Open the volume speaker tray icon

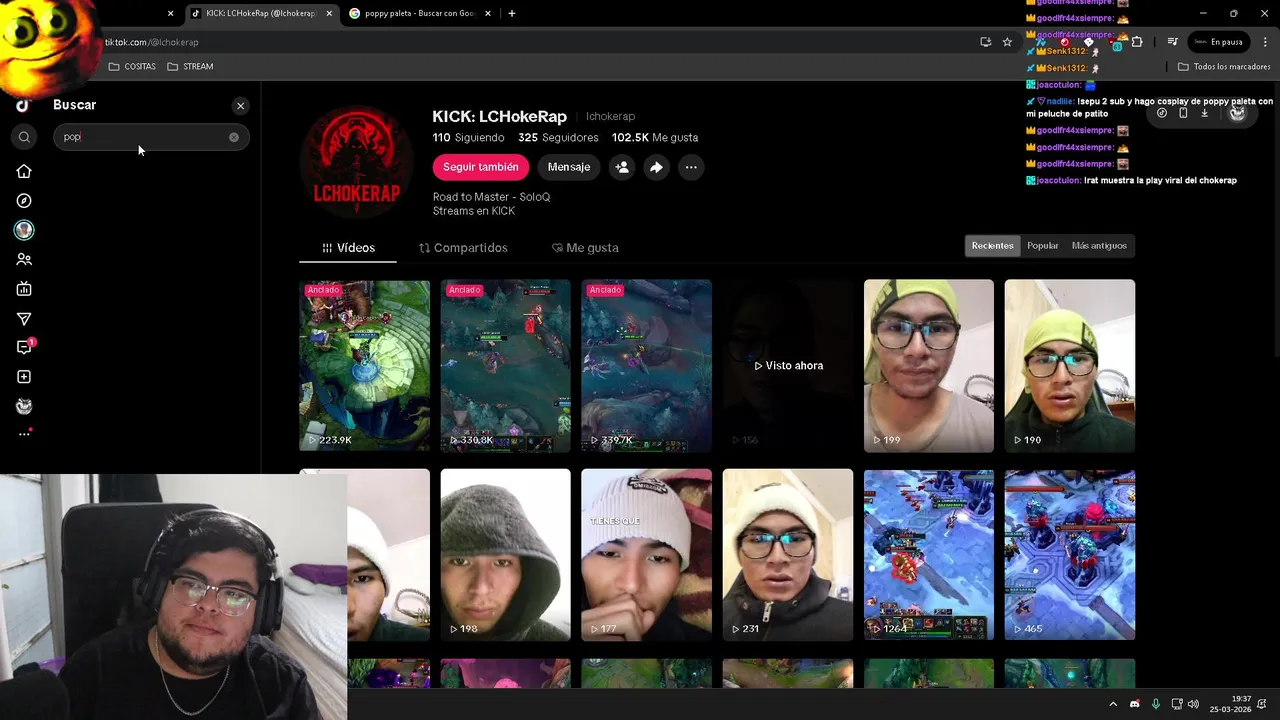pyautogui.click(x=1193, y=704)
